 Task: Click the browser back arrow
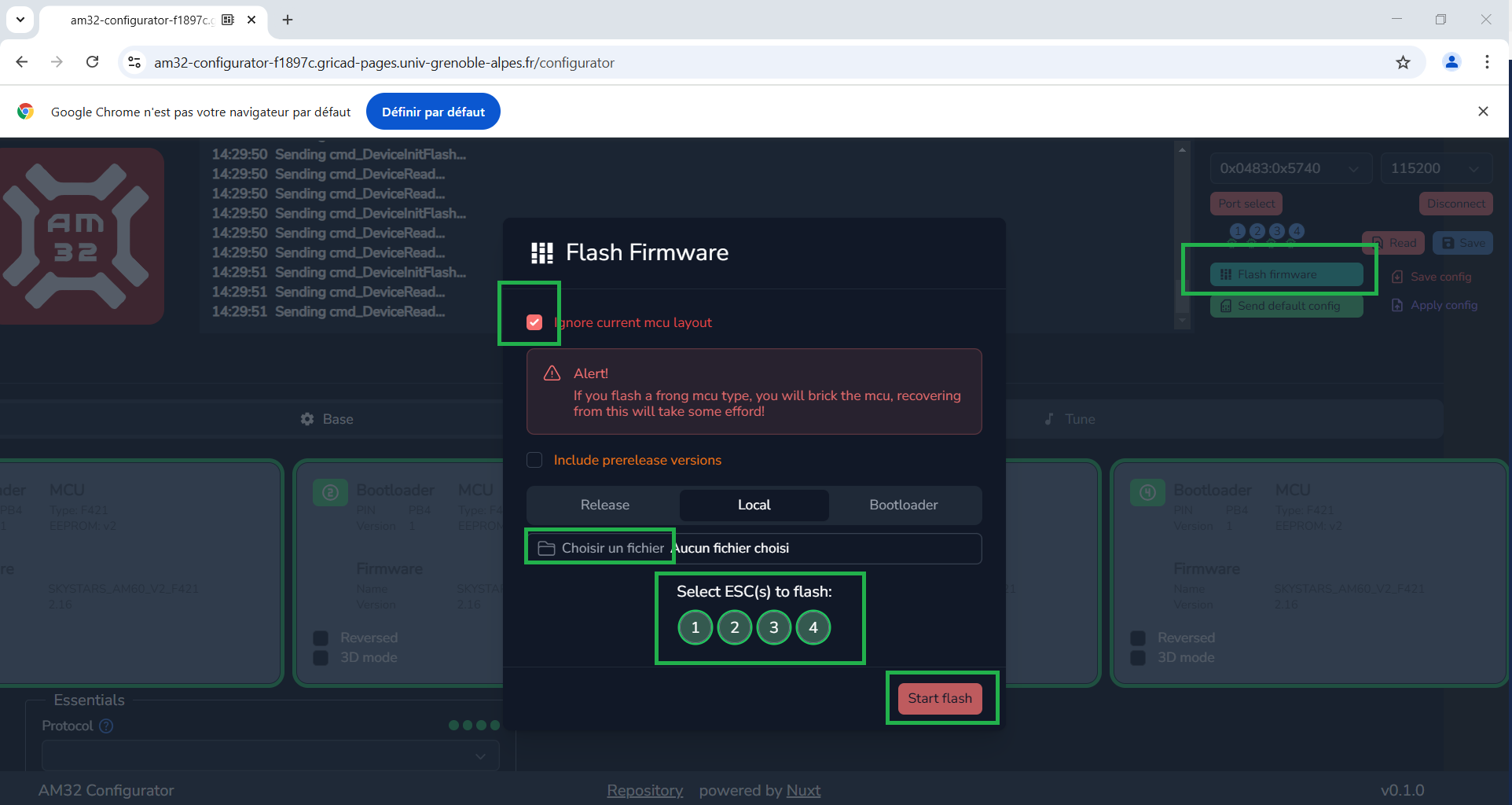click(22, 62)
